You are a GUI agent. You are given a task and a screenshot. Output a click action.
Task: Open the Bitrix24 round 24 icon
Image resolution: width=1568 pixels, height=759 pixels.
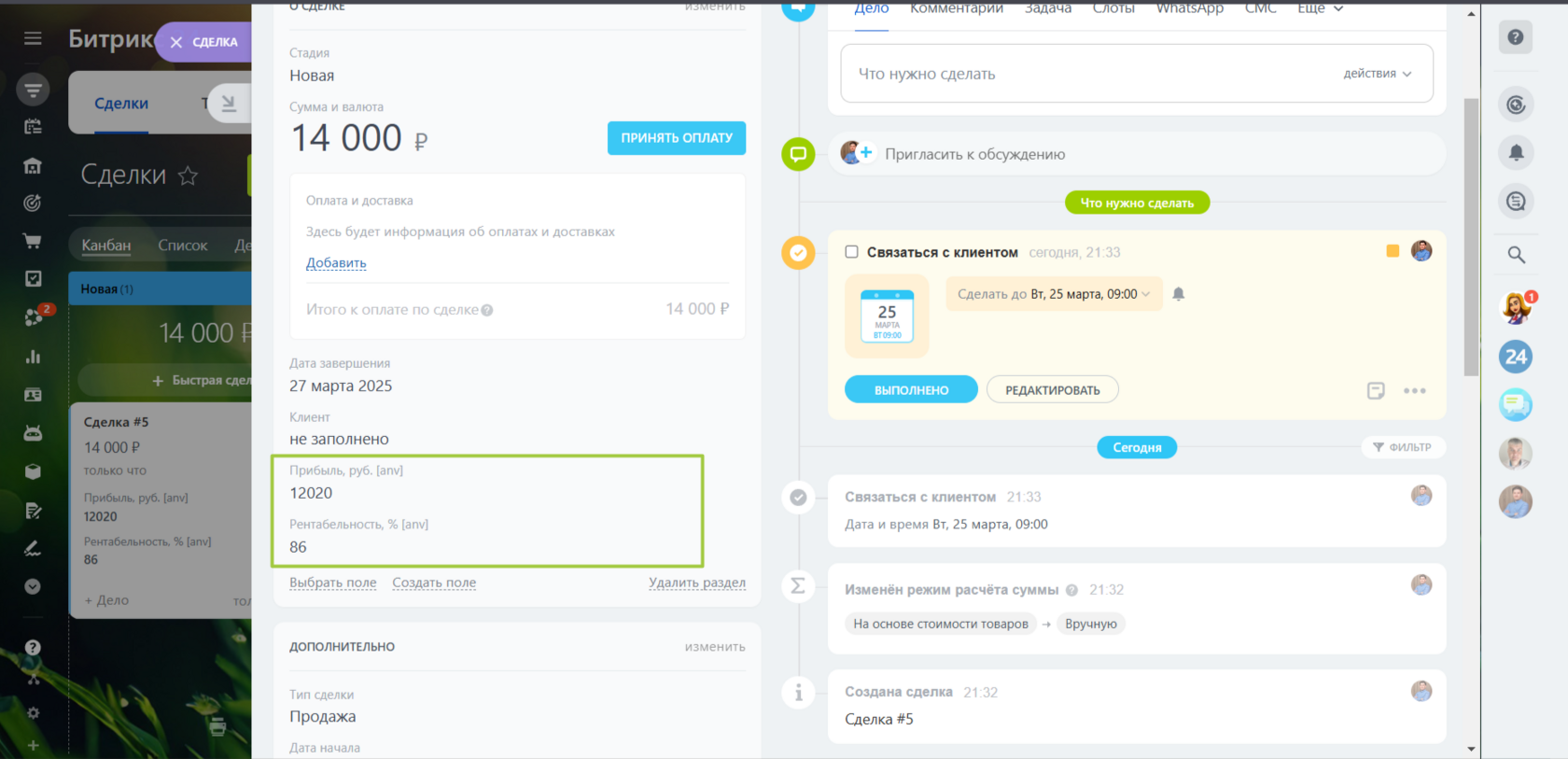click(1516, 357)
